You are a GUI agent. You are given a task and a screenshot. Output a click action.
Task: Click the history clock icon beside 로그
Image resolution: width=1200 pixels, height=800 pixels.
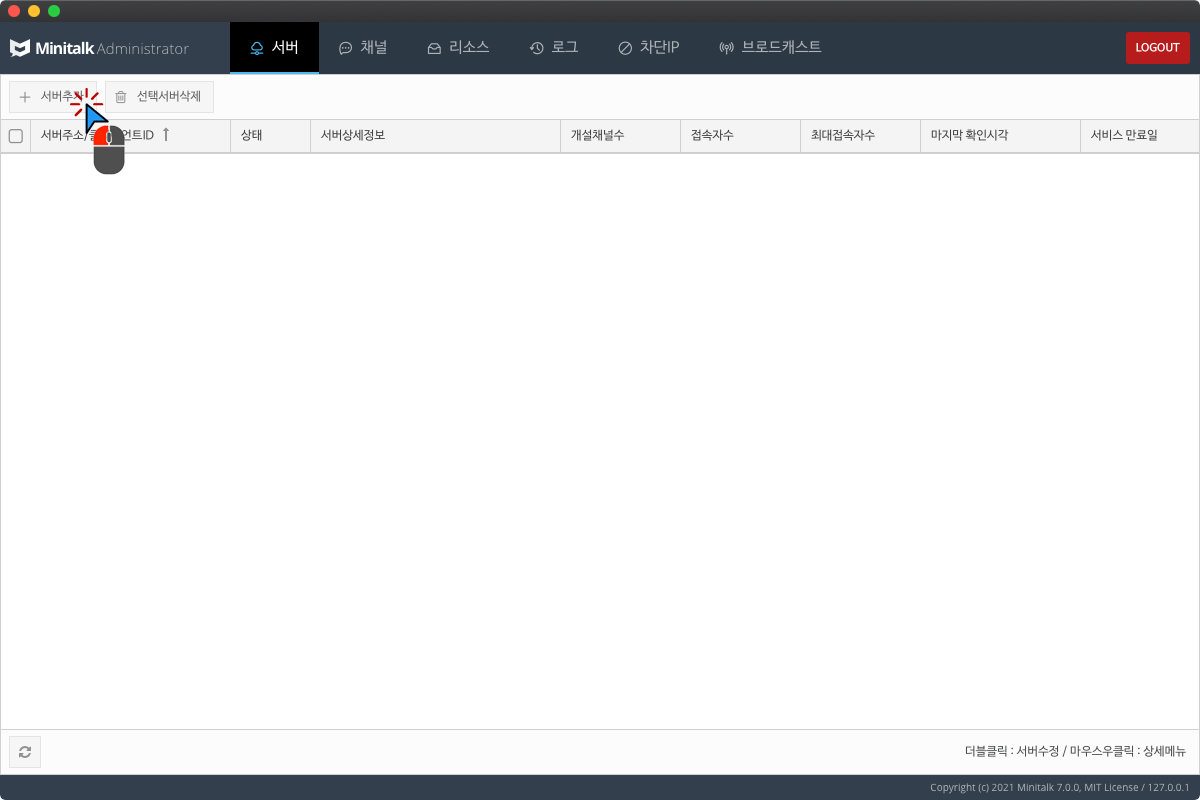(537, 48)
